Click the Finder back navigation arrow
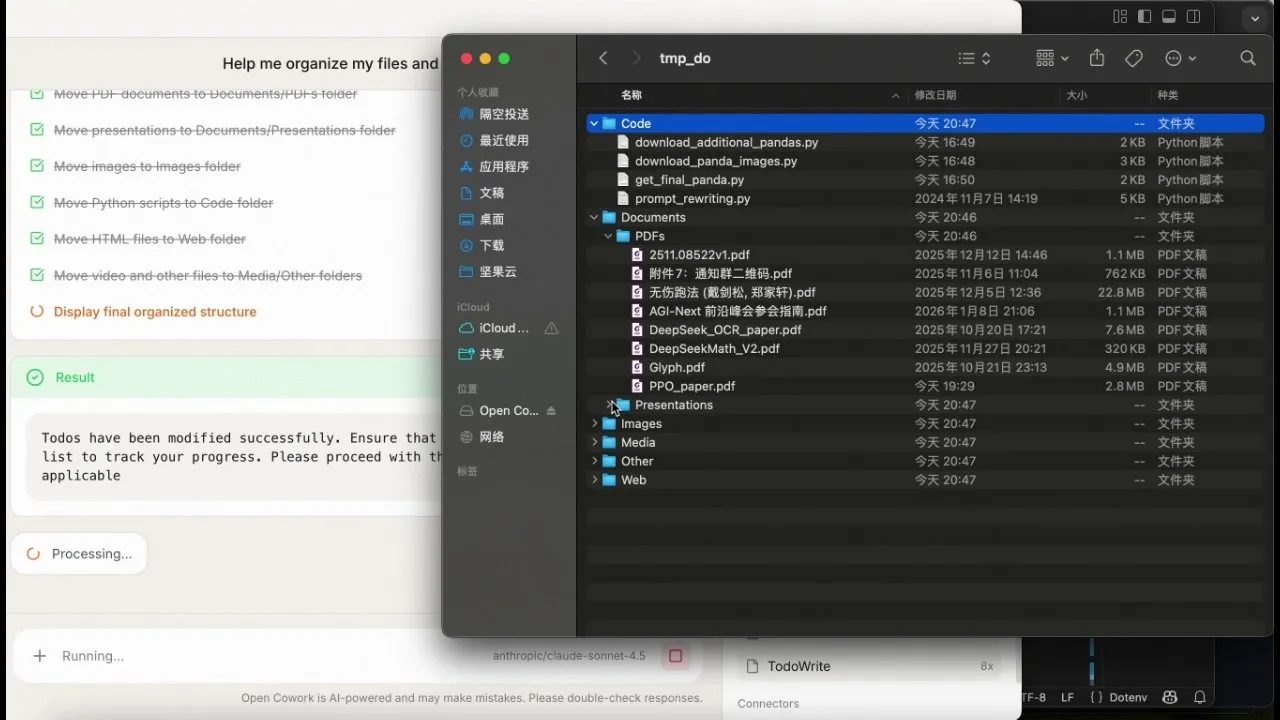Image resolution: width=1280 pixels, height=720 pixels. tap(603, 58)
